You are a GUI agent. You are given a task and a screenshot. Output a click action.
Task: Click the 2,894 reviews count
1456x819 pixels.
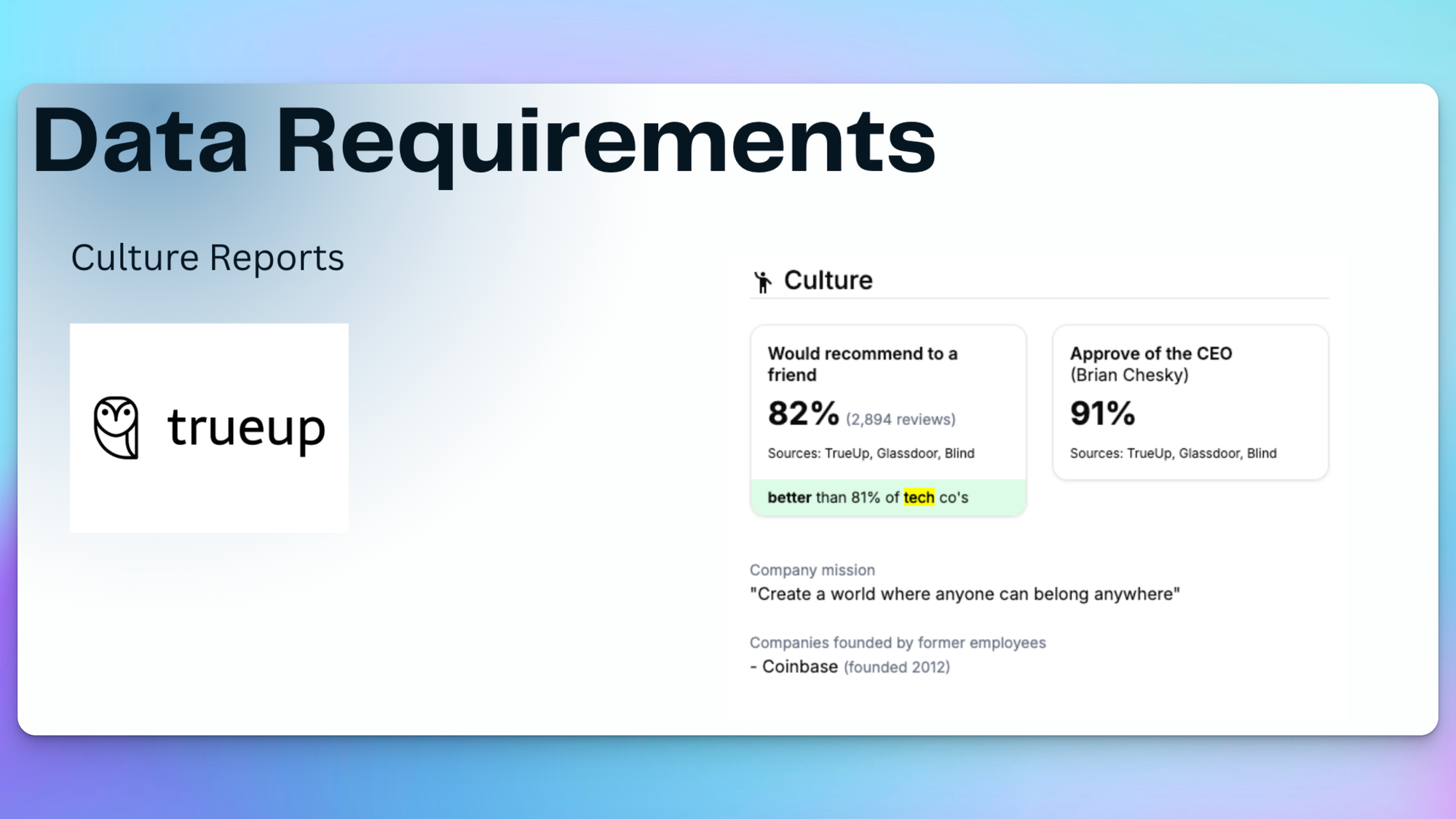coord(901,419)
